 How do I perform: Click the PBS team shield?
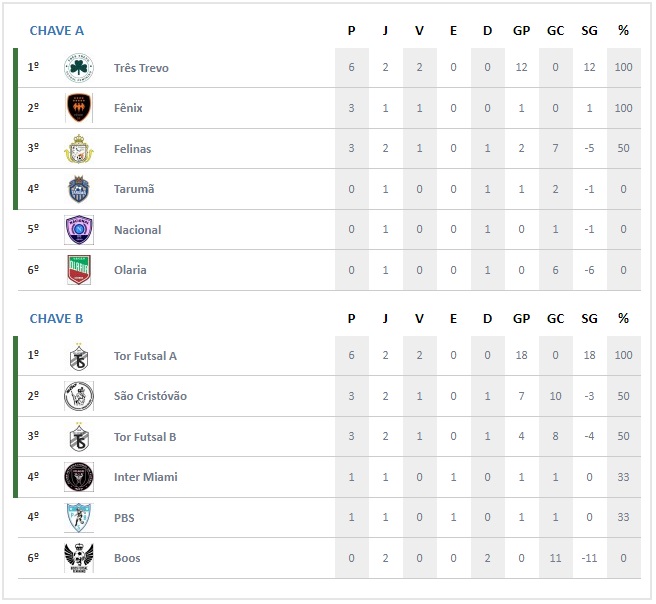coord(79,517)
